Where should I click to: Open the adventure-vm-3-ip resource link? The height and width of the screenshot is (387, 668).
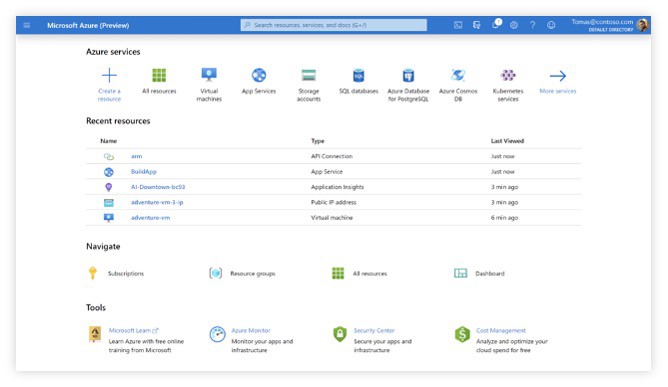(157, 202)
